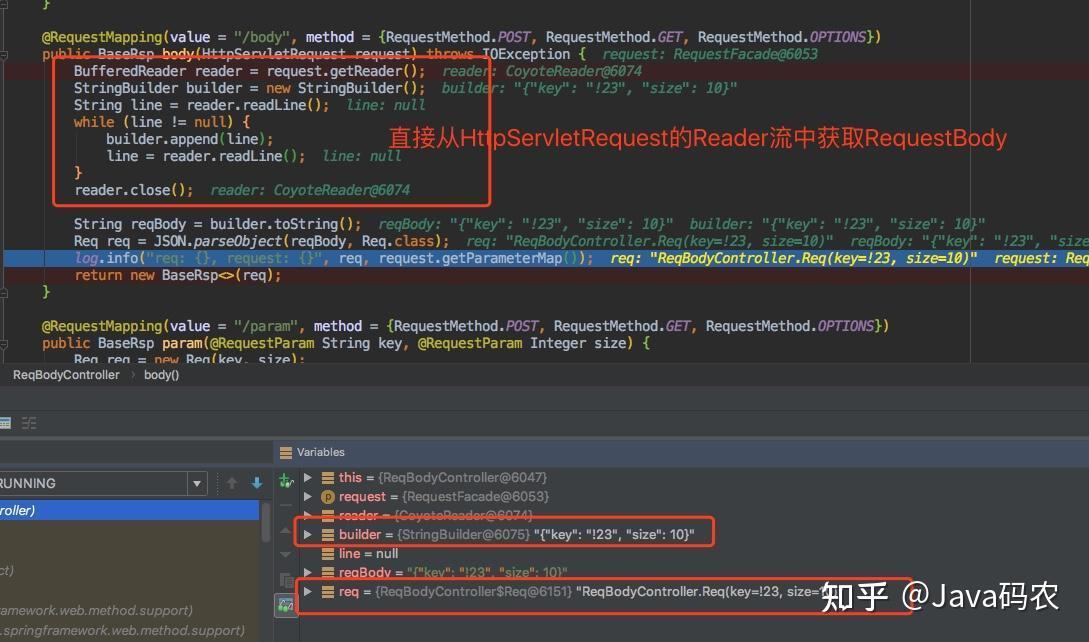This screenshot has width=1089, height=642.
Task: Click the Add watch plus icon
Action: tap(284, 479)
